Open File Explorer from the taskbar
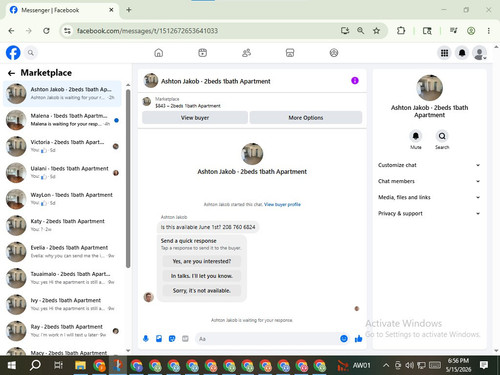Viewport: 500px width, 375px height. point(80,365)
